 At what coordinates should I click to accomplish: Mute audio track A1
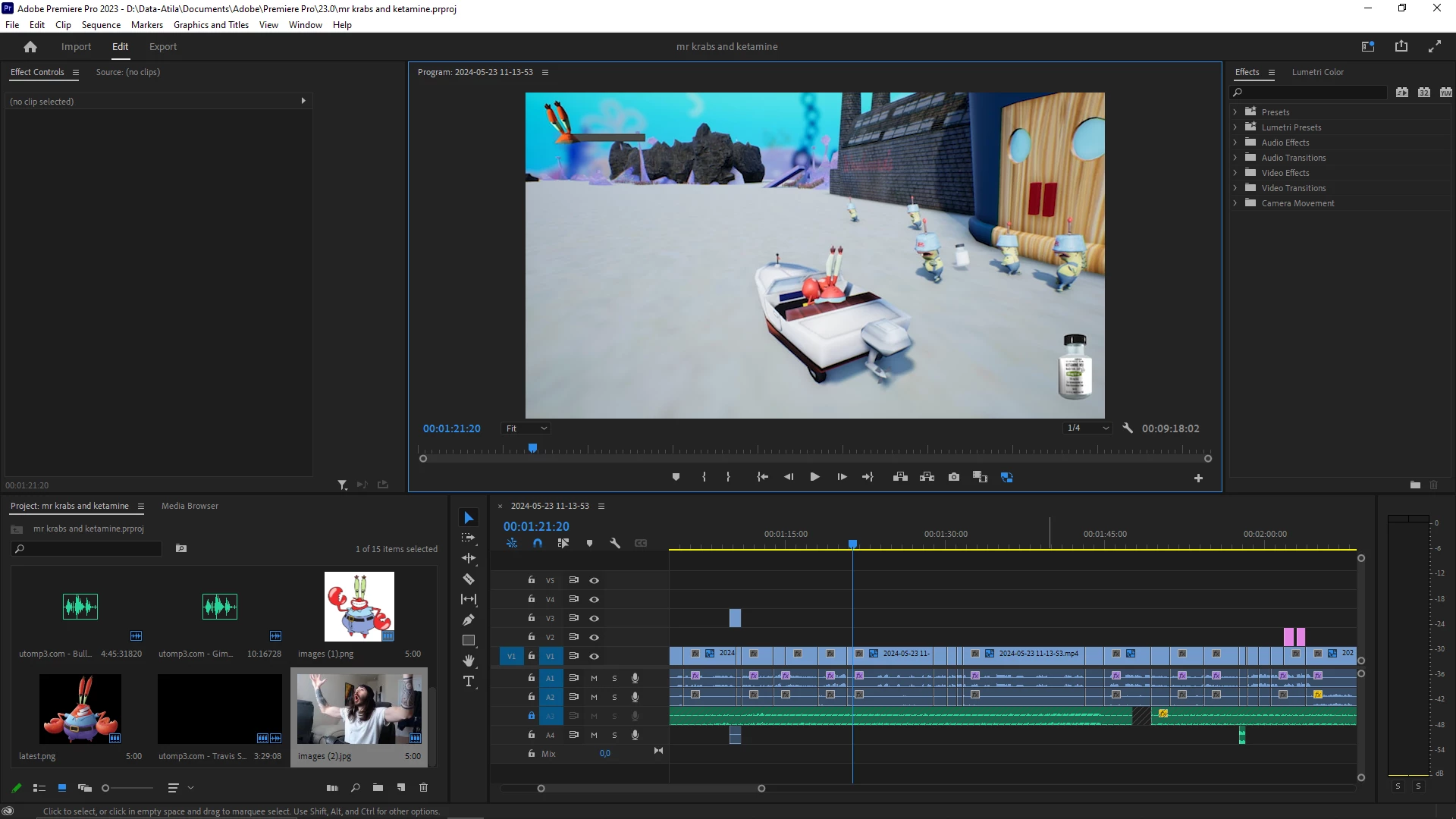tap(594, 678)
